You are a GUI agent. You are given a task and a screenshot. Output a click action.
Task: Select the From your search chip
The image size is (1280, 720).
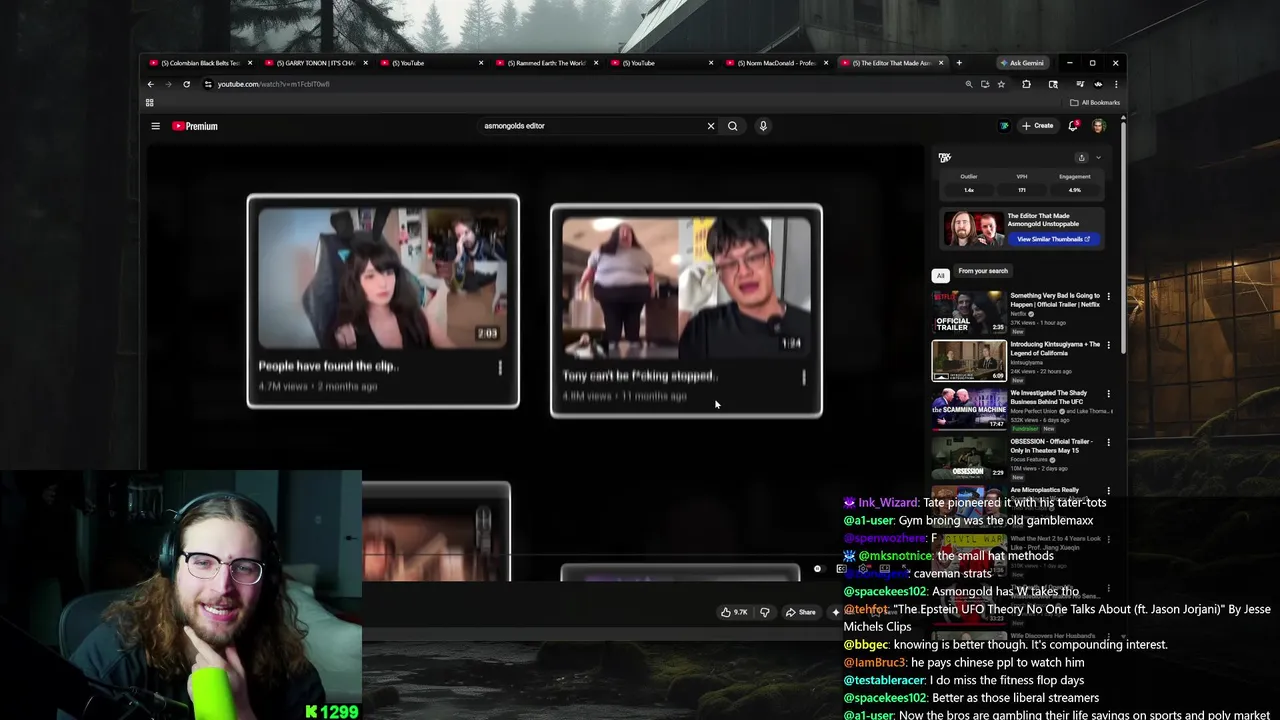point(983,271)
